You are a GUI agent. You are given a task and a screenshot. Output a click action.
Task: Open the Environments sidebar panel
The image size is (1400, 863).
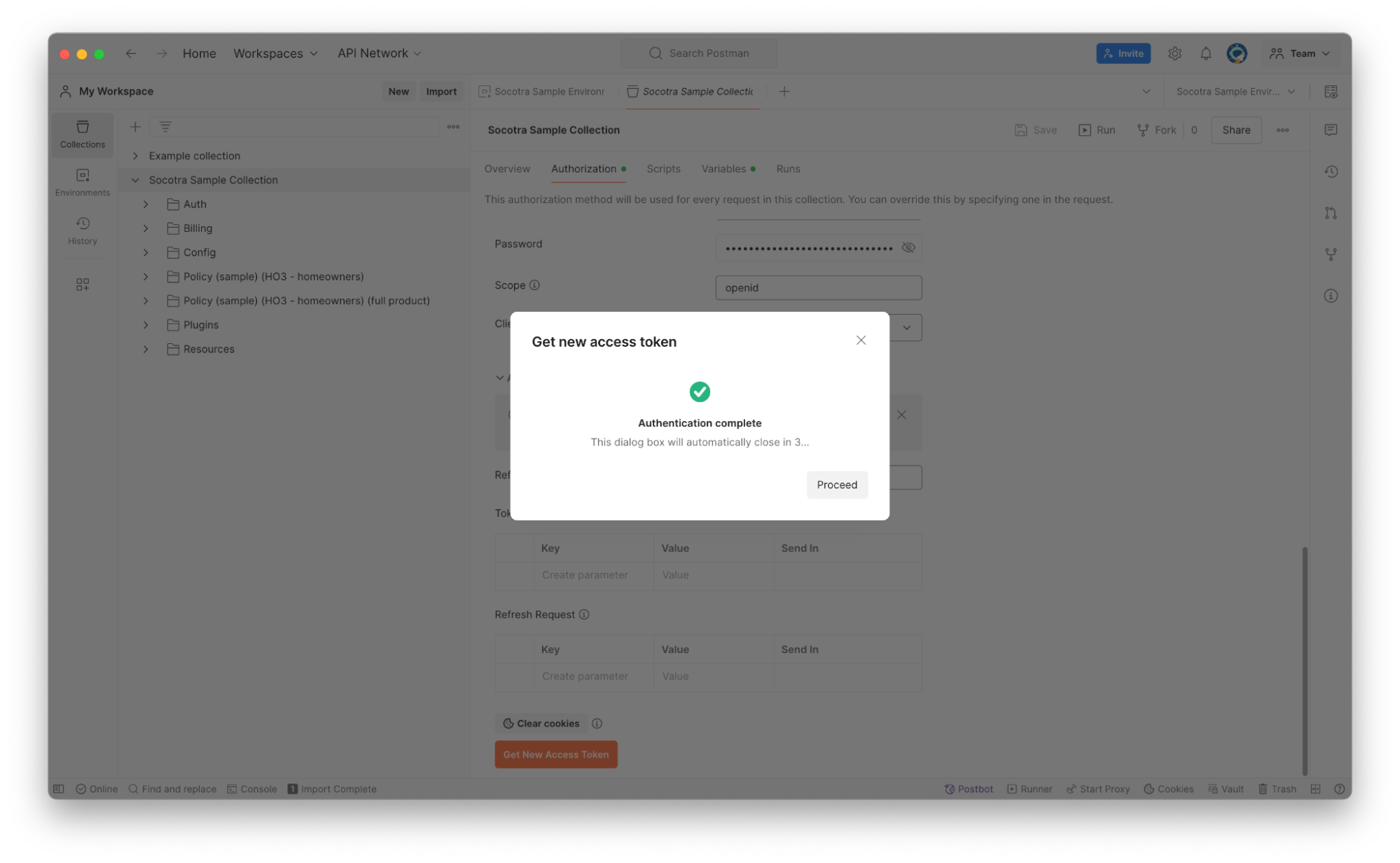tap(82, 181)
